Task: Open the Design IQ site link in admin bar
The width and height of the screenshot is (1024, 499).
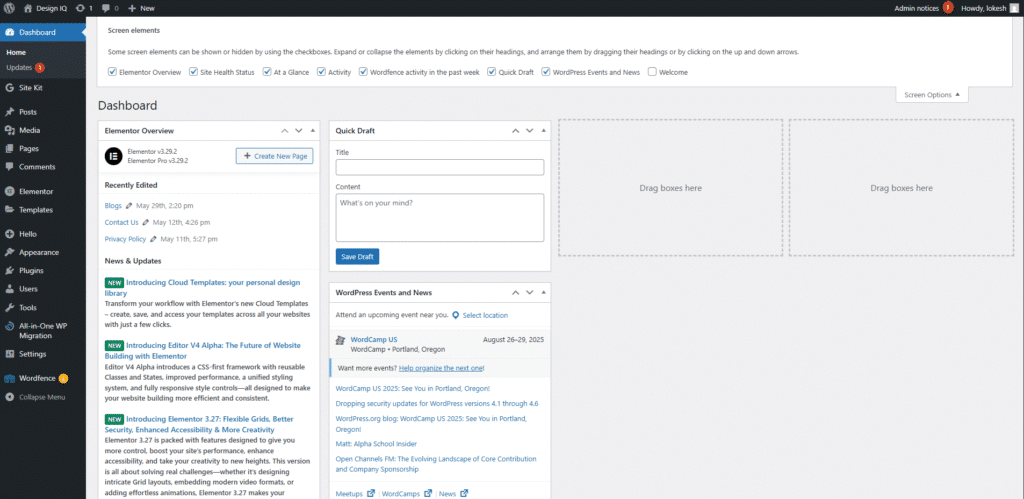Action: pos(44,8)
